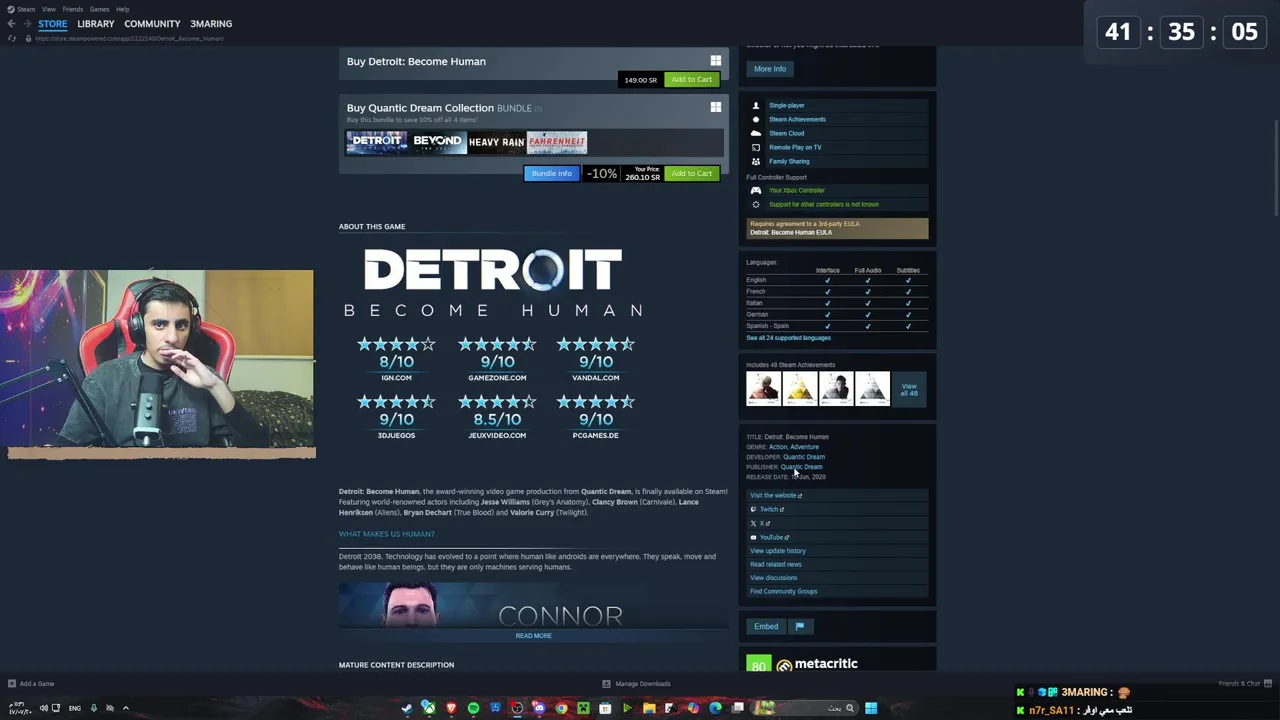Viewport: 1280px width, 720px height.
Task: Open Read related news
Action: click(x=775, y=564)
